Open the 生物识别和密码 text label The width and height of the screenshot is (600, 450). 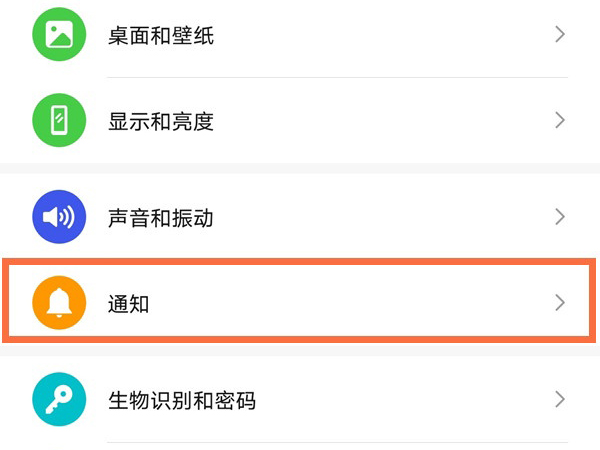[181, 402]
